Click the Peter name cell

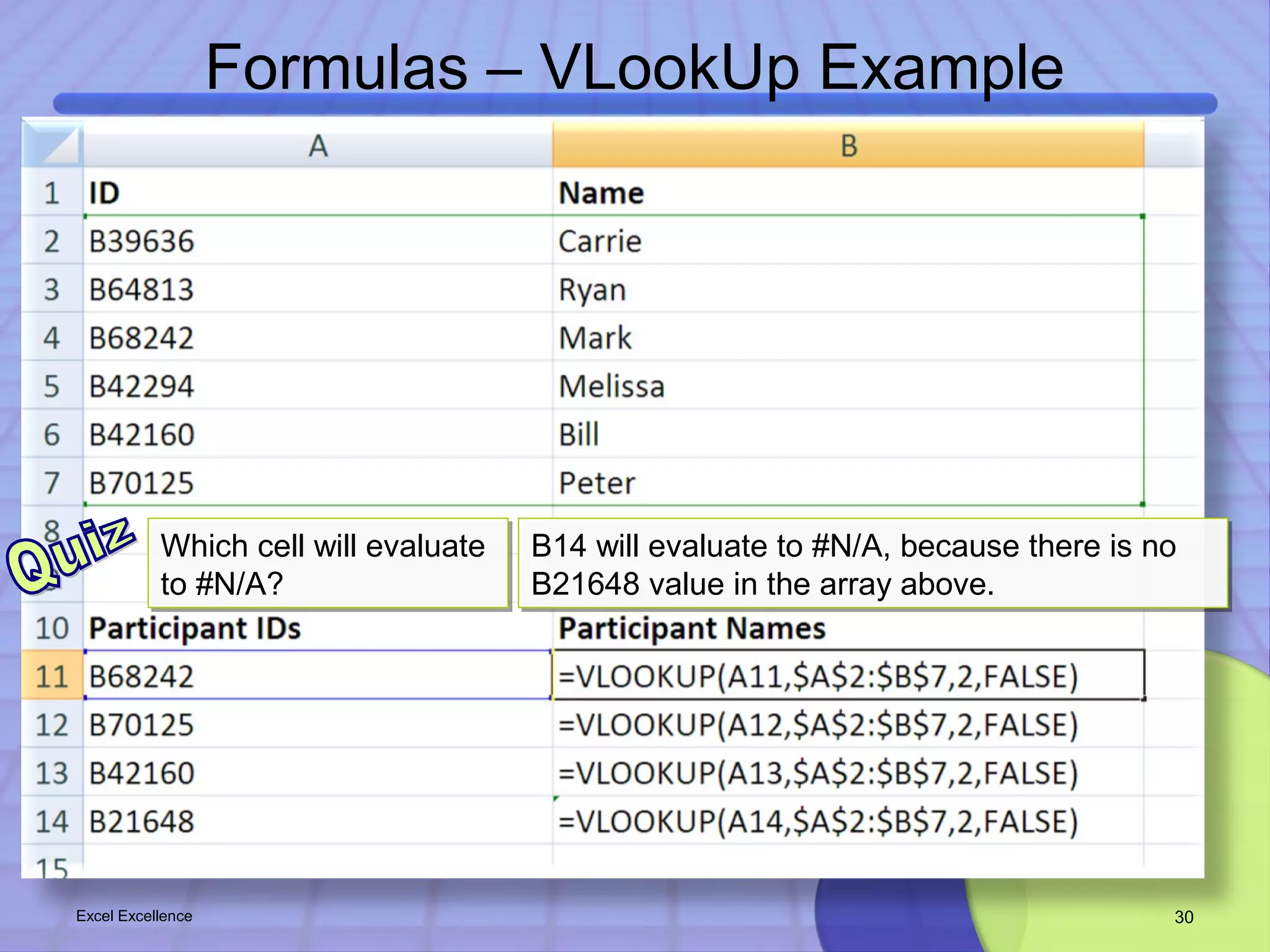(x=848, y=482)
